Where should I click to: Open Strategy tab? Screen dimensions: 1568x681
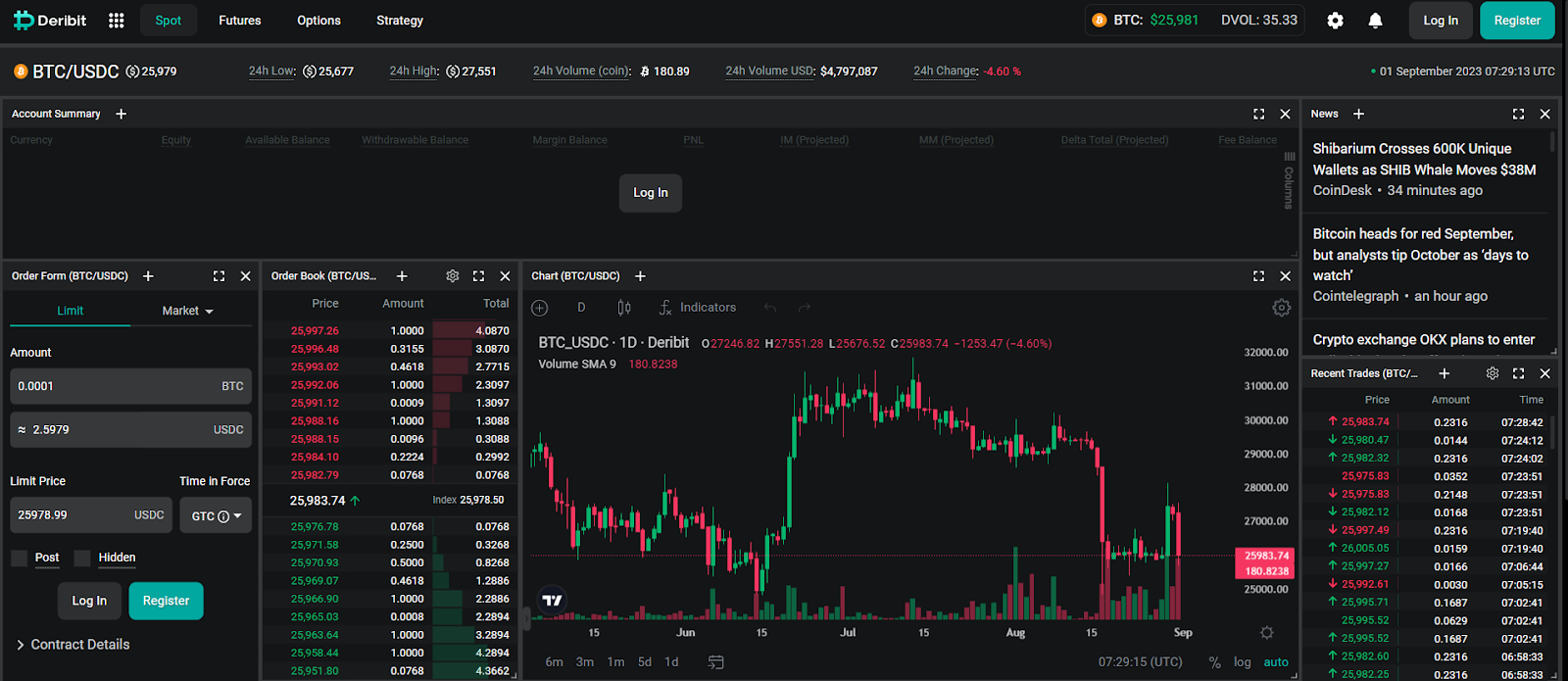point(400,21)
